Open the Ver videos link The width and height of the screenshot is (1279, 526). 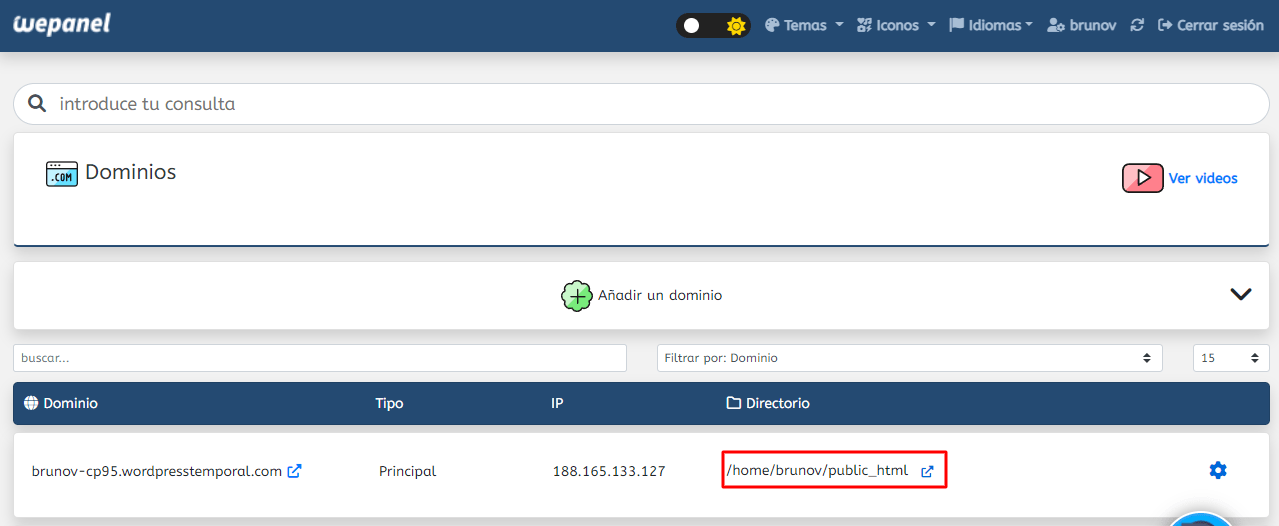tap(1203, 178)
